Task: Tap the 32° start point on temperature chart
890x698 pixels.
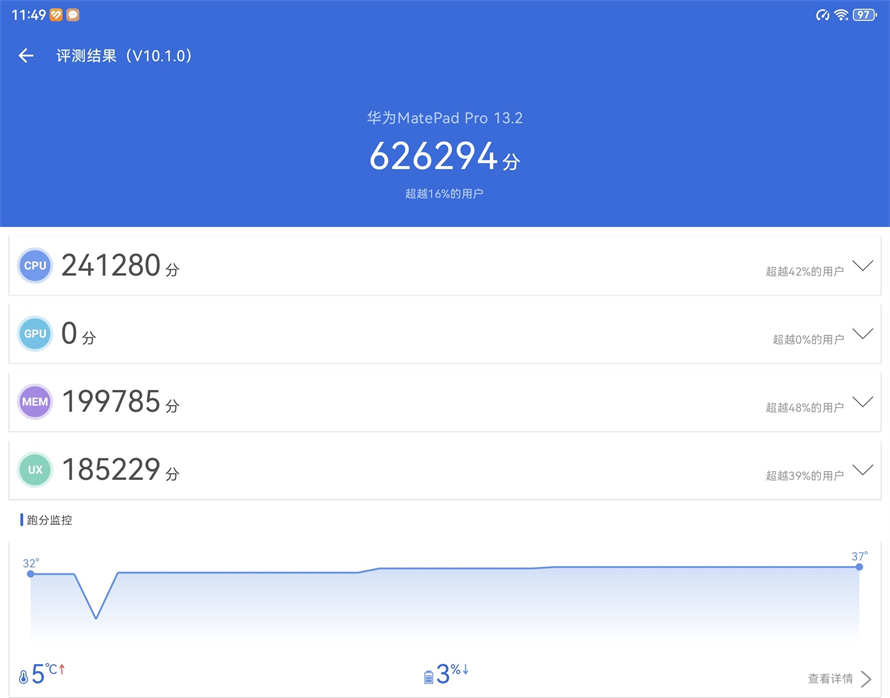Action: point(31,574)
